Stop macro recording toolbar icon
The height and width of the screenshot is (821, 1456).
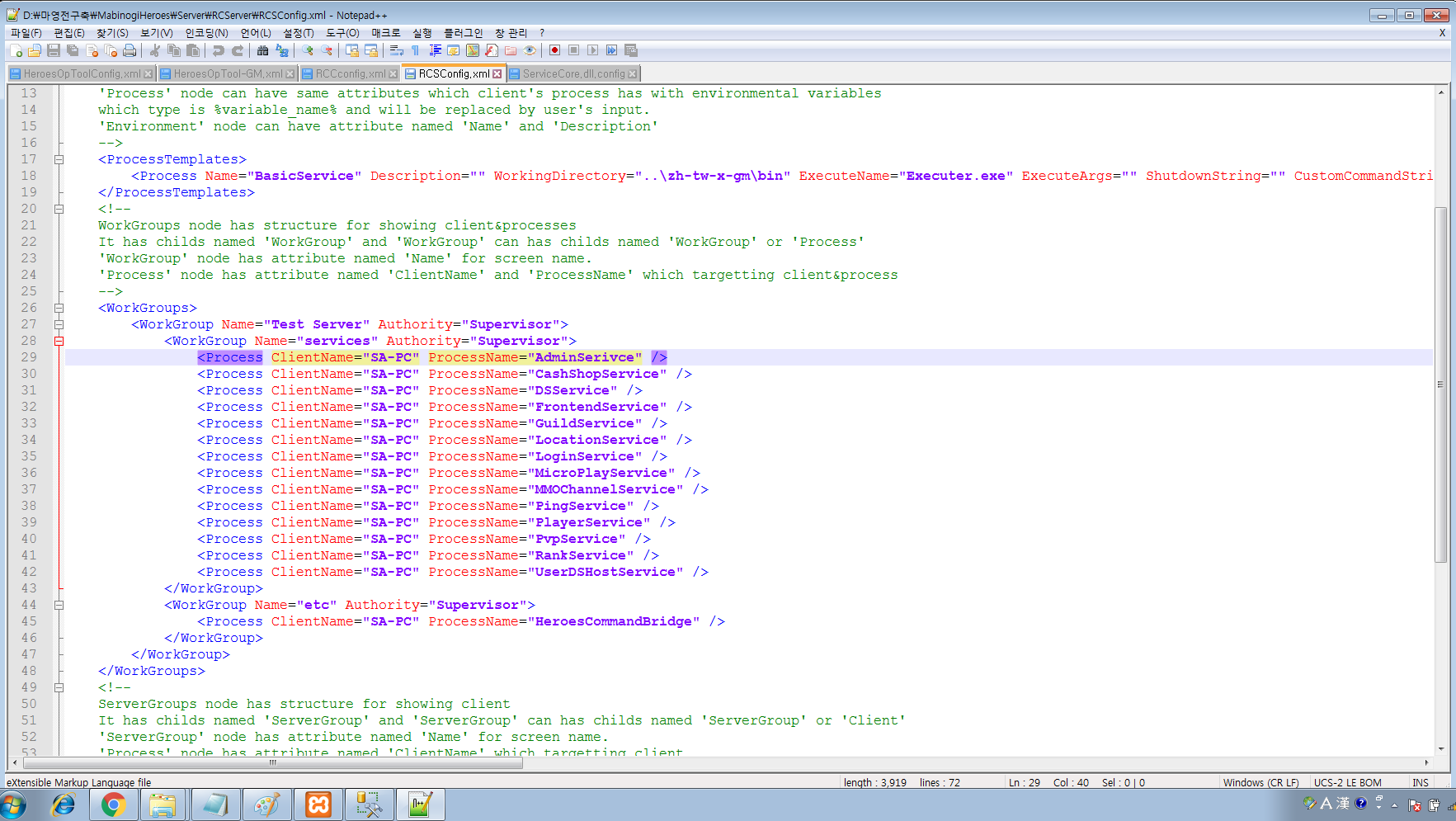tap(574, 51)
